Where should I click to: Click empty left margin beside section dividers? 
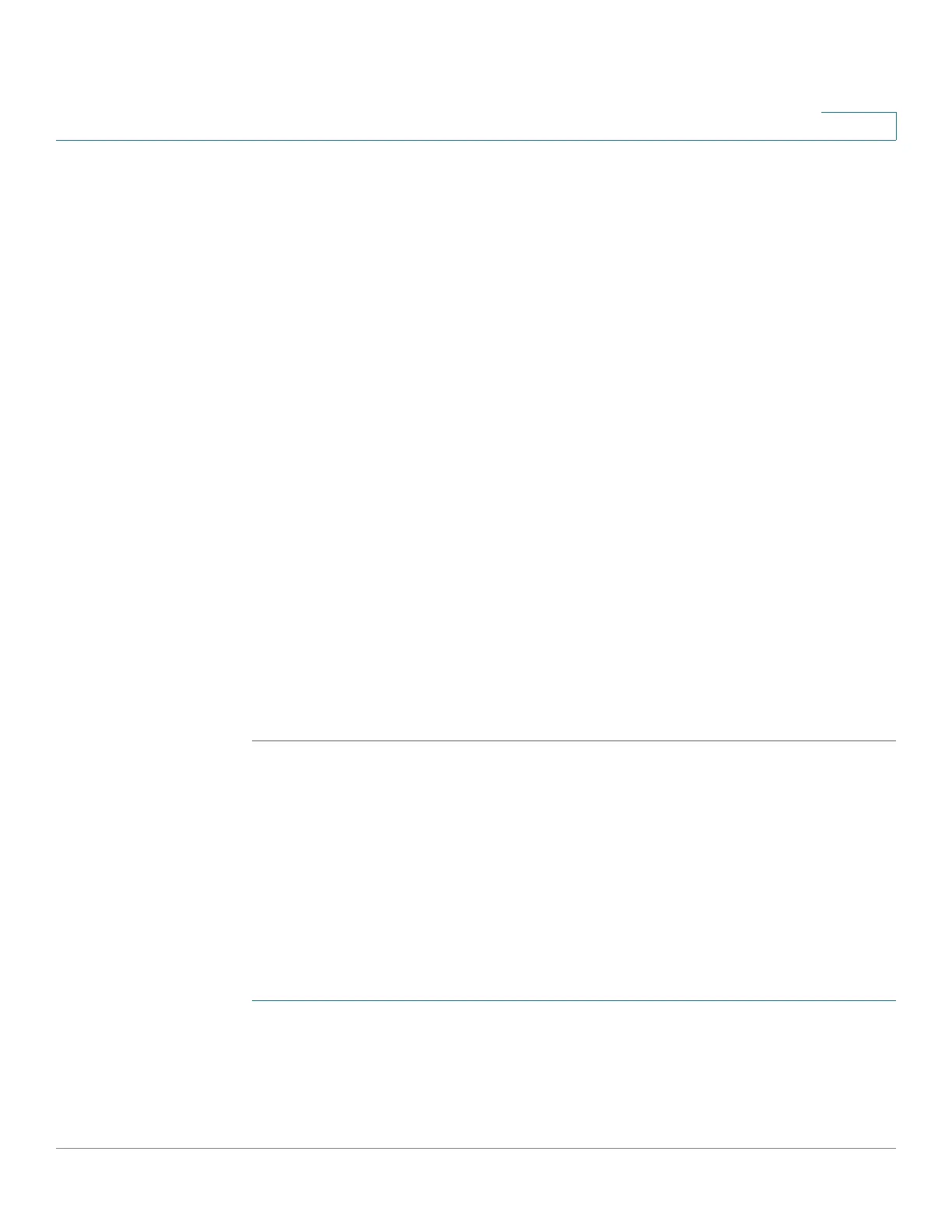pyautogui.click(x=153, y=871)
